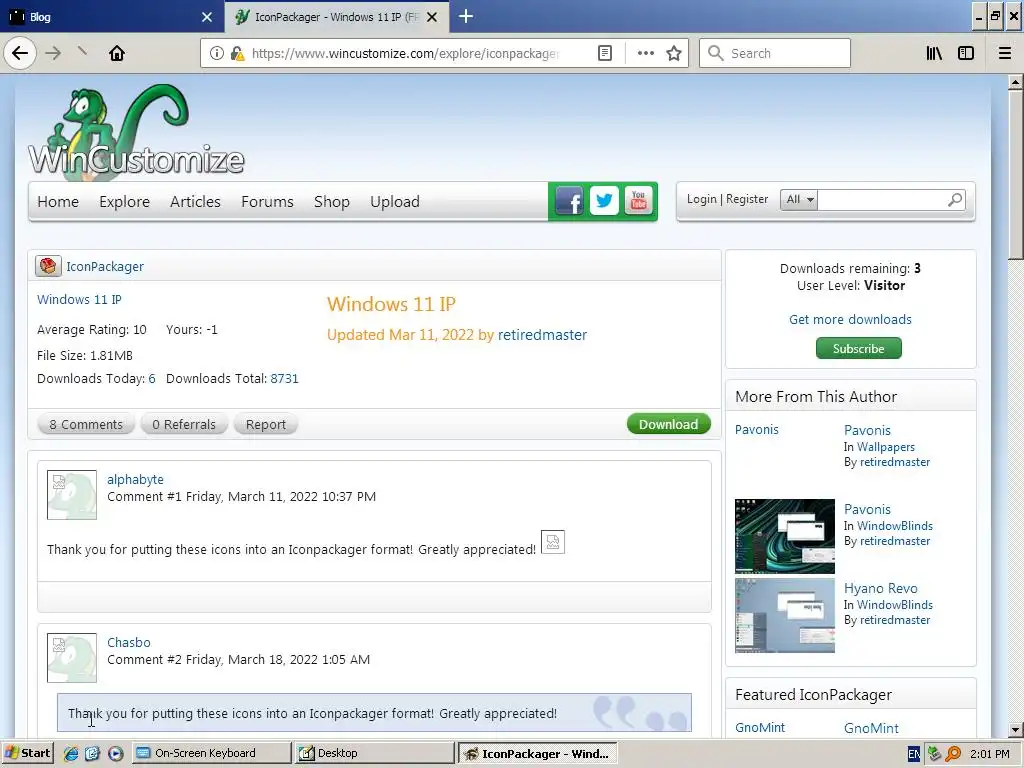Close the Blog tab
Screen dimensions: 1024x768
tap(207, 17)
